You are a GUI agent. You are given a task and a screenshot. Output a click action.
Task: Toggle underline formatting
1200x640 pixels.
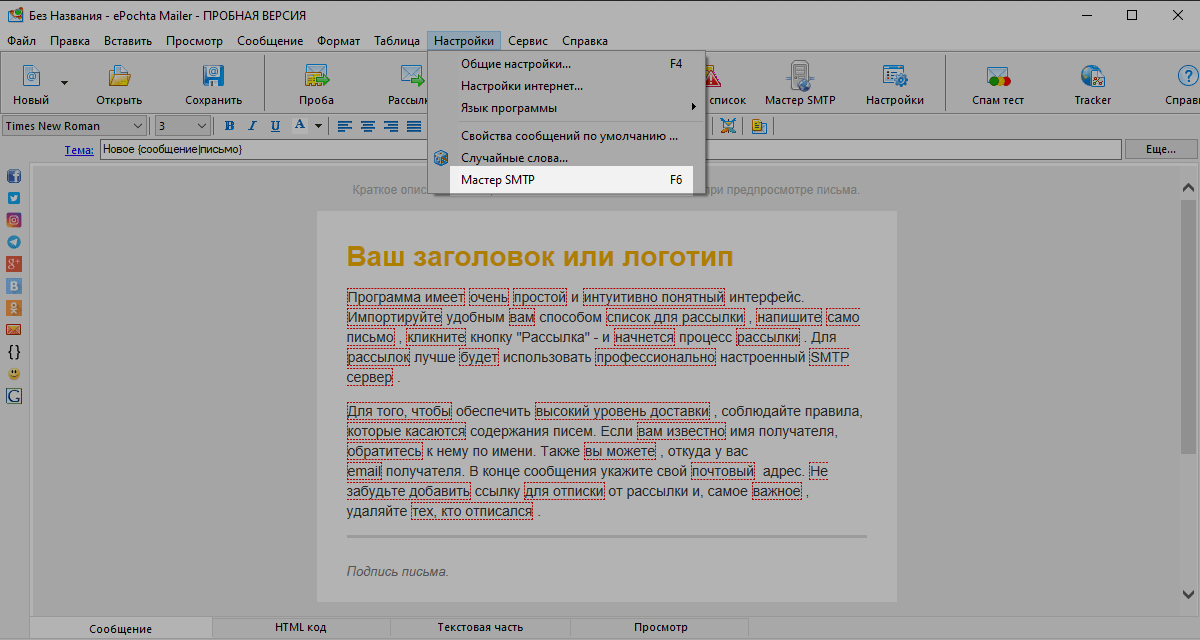(x=274, y=126)
